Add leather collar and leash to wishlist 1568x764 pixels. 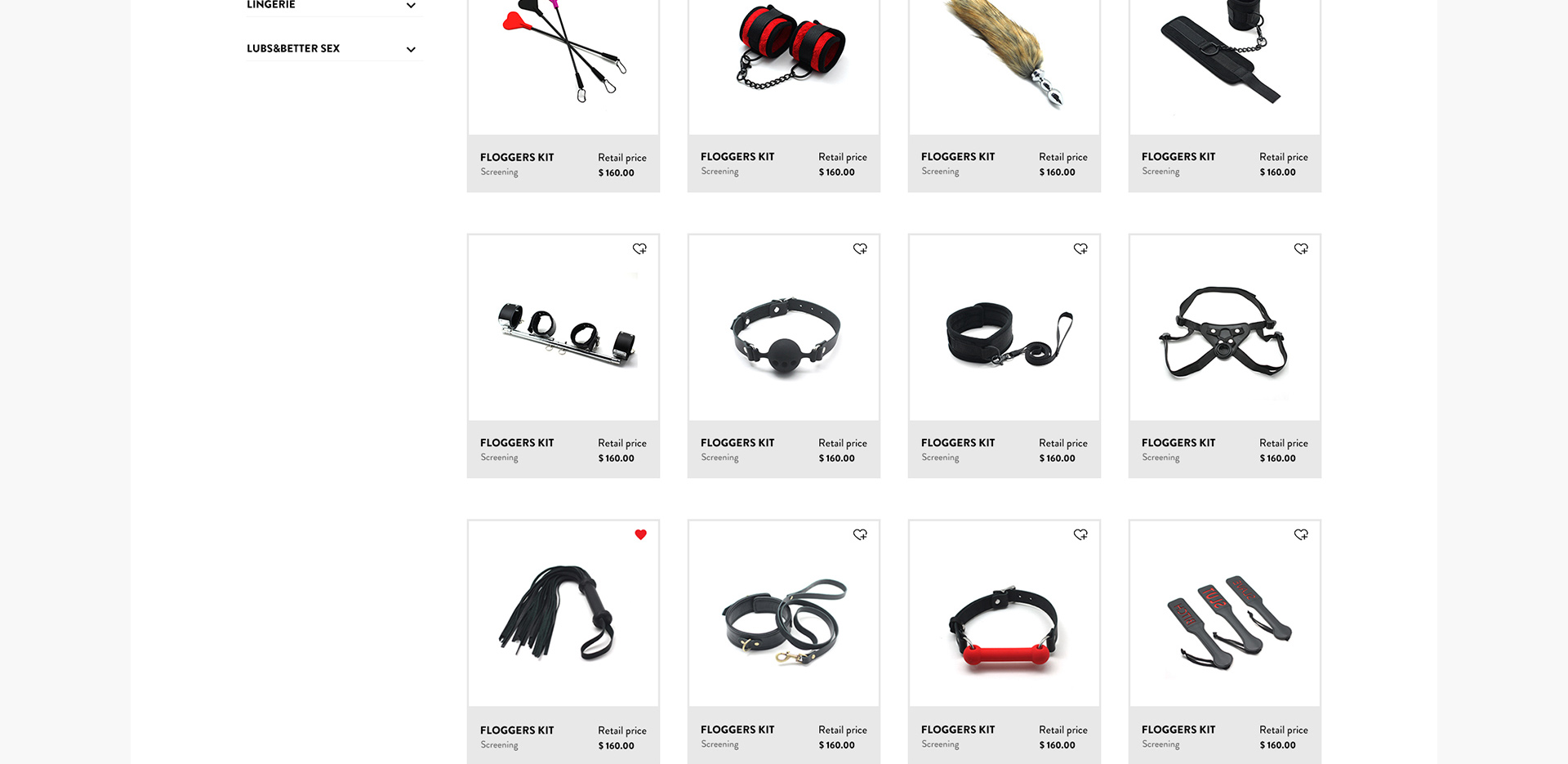pos(860,534)
